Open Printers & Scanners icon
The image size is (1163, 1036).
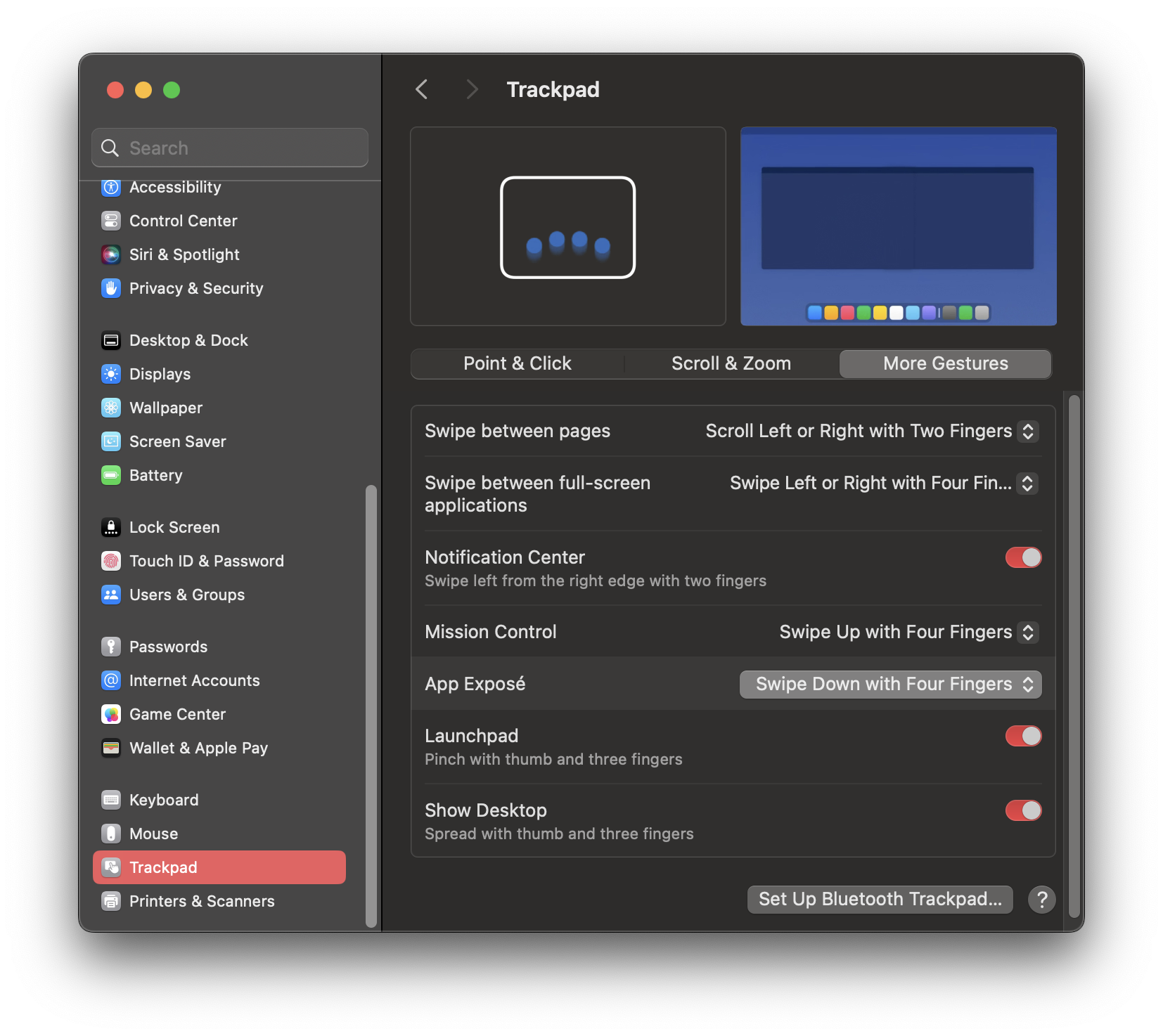(x=111, y=901)
